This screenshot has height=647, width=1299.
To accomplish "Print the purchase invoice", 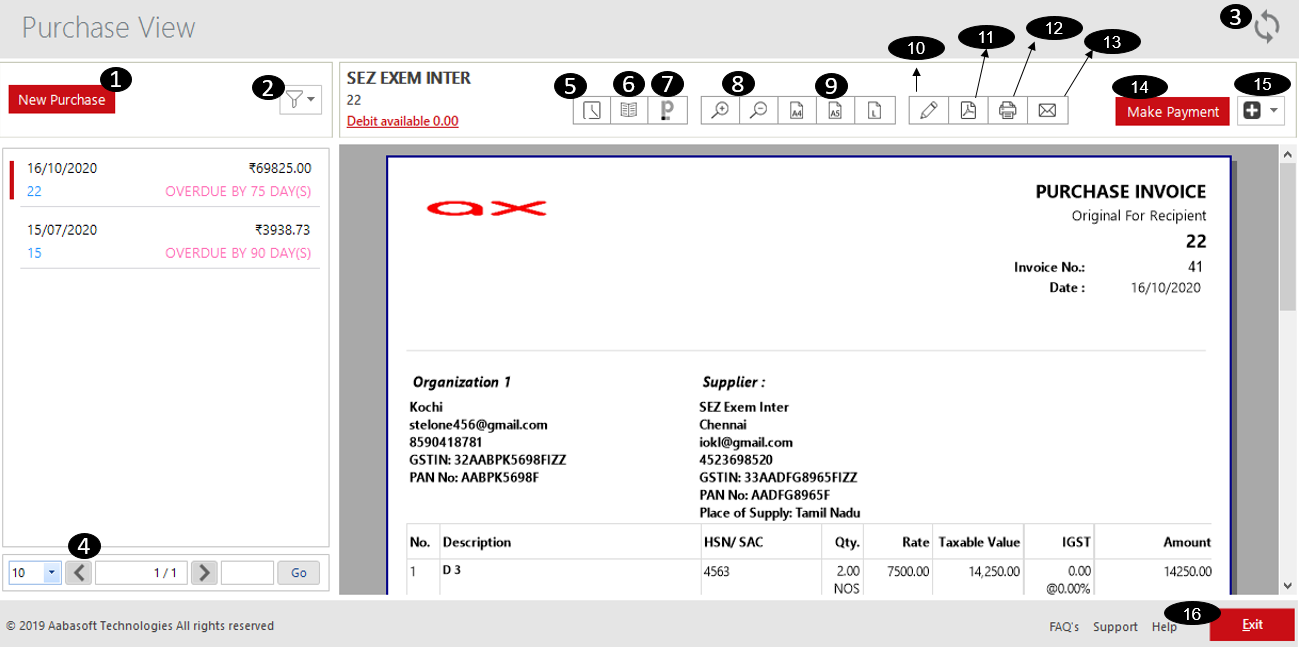I will pos(1007,110).
